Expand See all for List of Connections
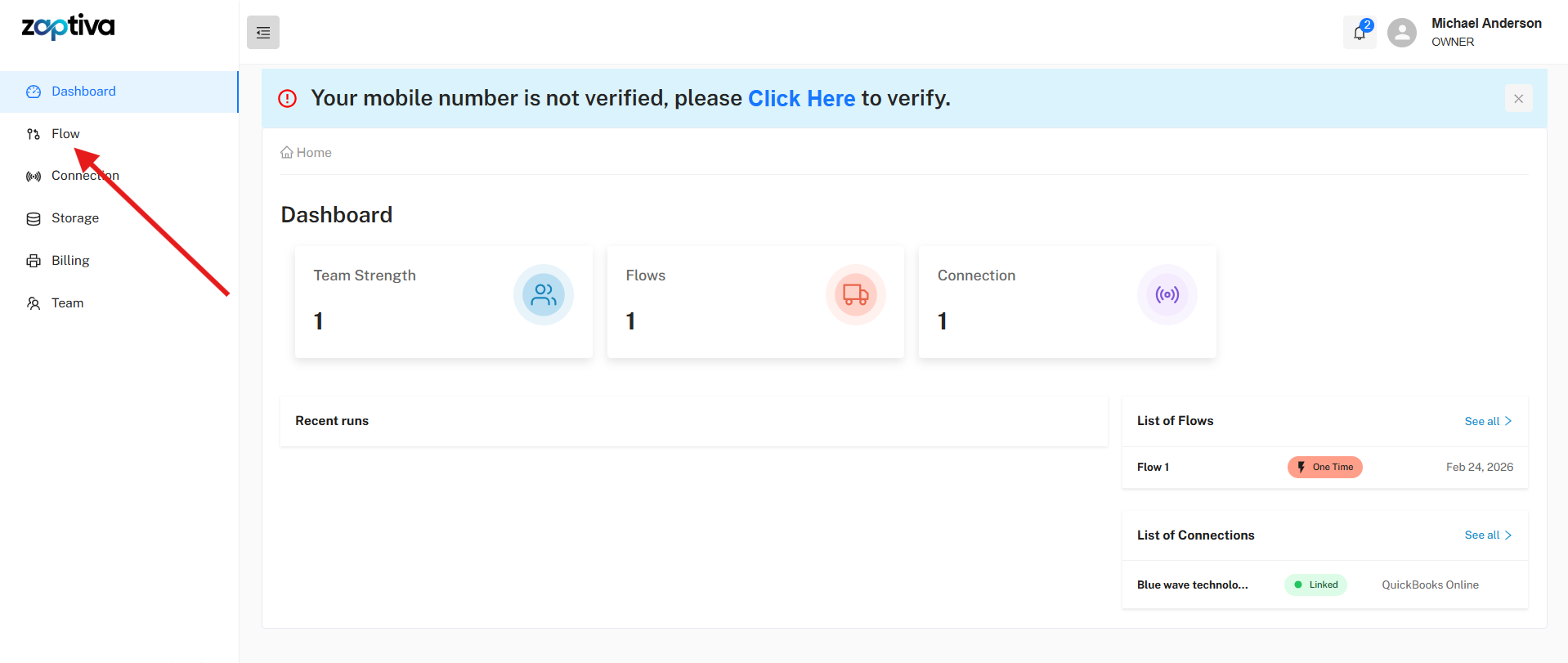The height and width of the screenshot is (663, 1568). [1487, 535]
